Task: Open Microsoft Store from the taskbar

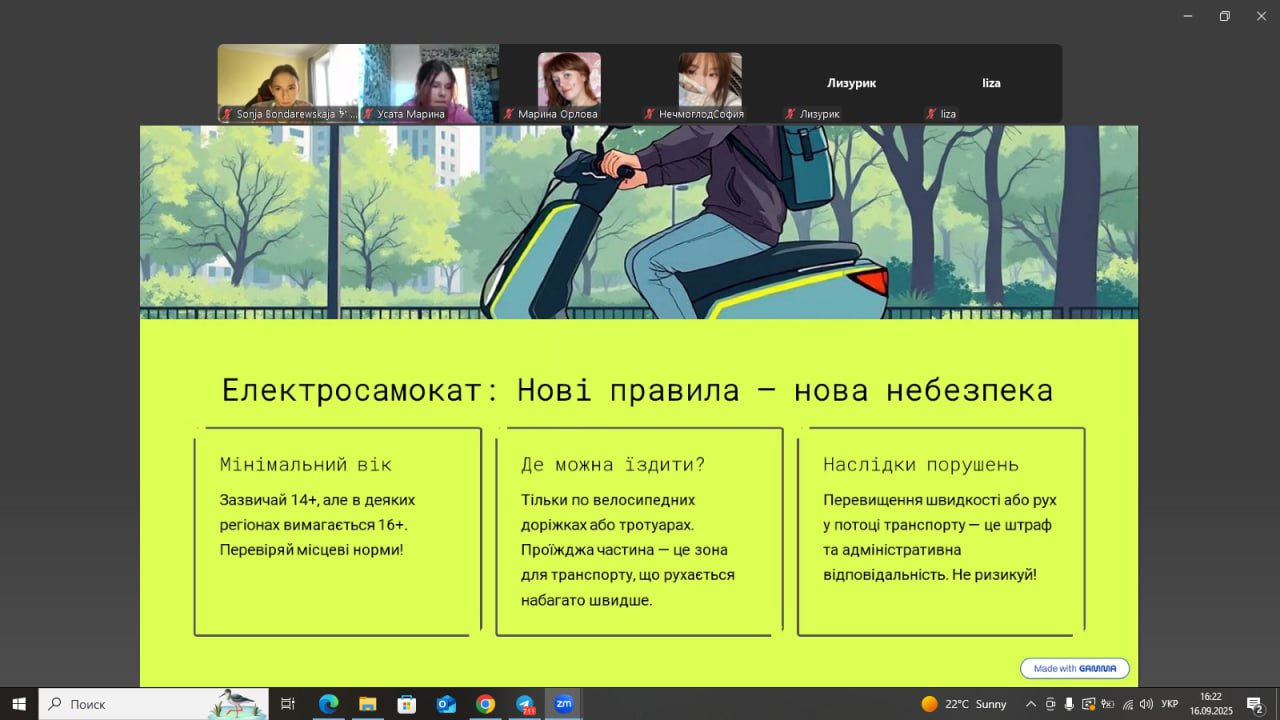Action: click(x=407, y=704)
